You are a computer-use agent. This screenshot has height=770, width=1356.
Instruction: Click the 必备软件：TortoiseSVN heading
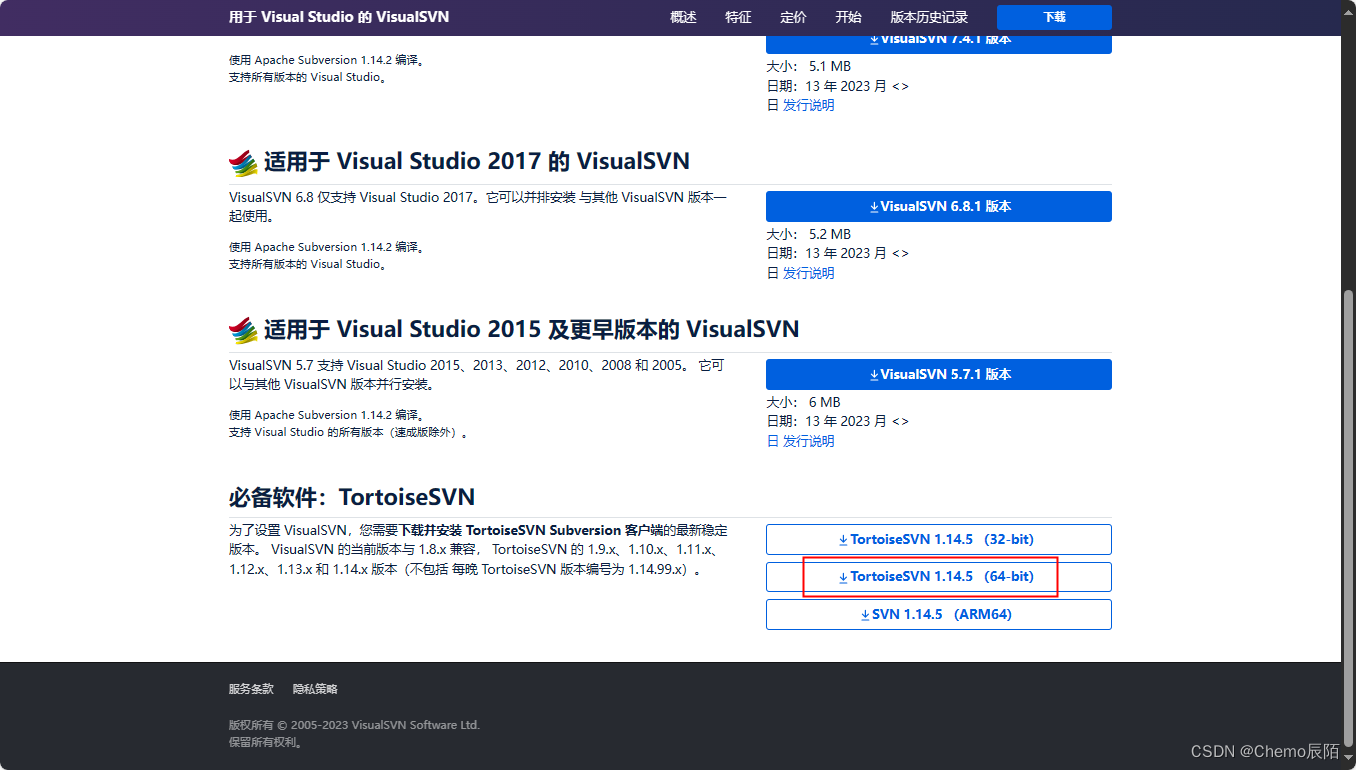point(352,497)
